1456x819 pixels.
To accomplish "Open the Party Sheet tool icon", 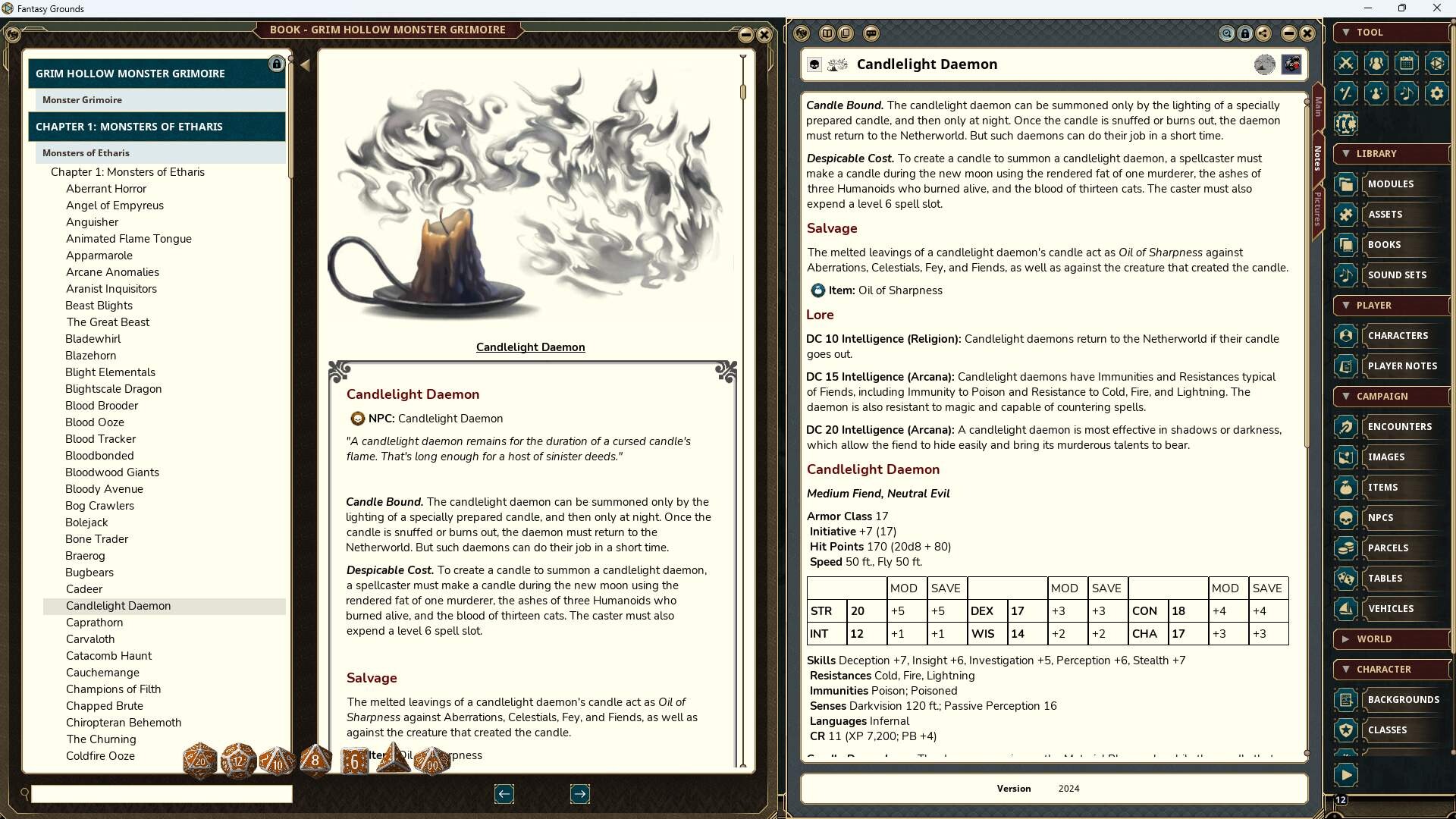I will tap(1376, 63).
